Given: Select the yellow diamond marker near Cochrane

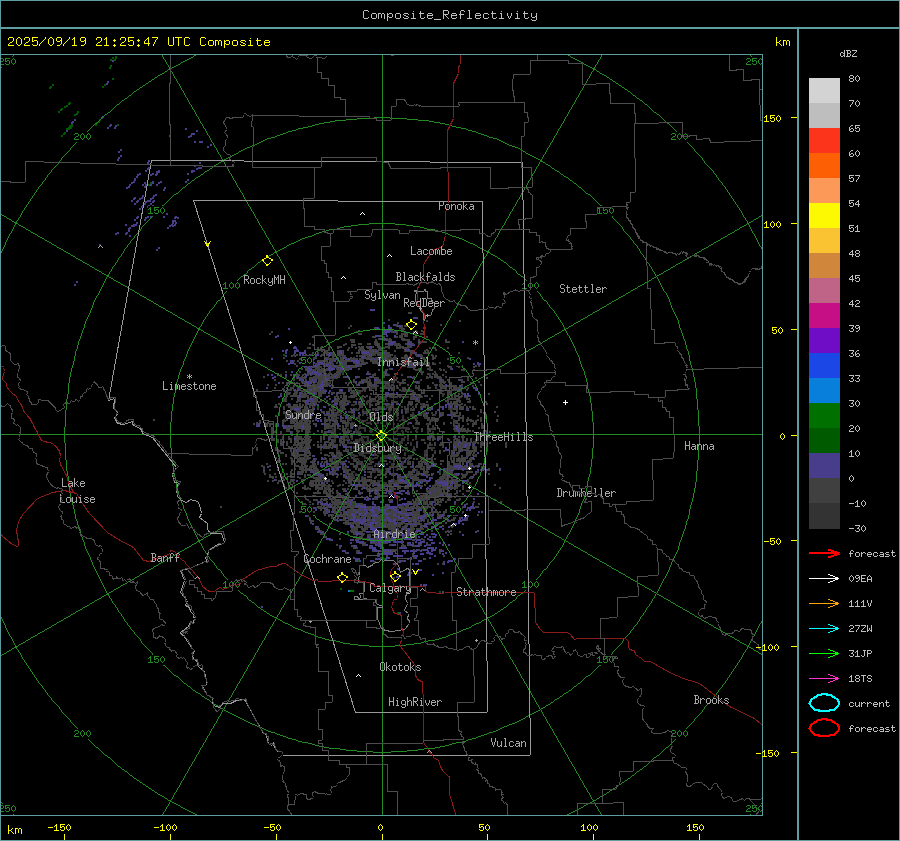Looking at the screenshot, I should (342, 577).
